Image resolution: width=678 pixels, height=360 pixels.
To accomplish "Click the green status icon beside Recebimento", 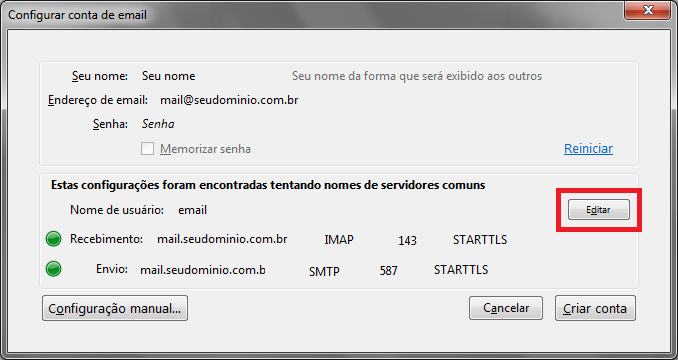I will [x=53, y=239].
